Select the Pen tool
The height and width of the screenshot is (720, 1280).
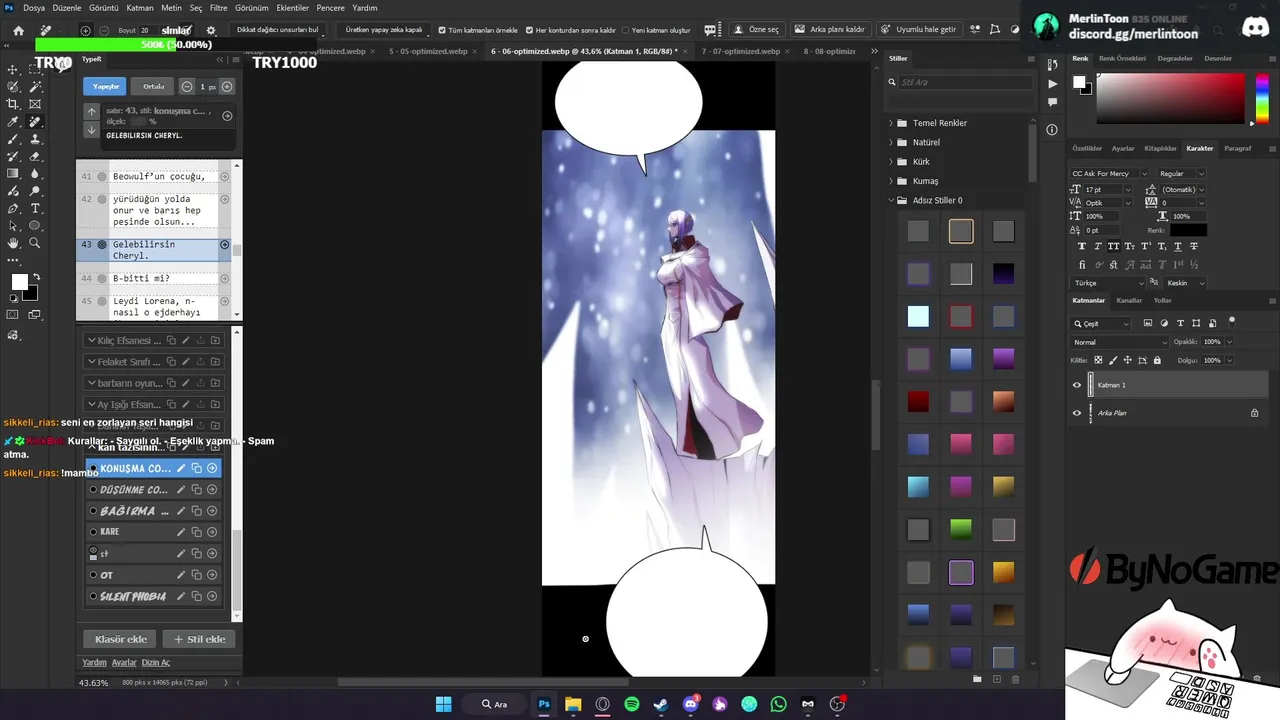click(x=13, y=208)
